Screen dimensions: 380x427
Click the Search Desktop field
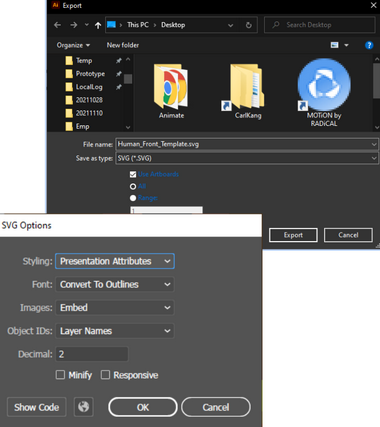(x=320, y=25)
